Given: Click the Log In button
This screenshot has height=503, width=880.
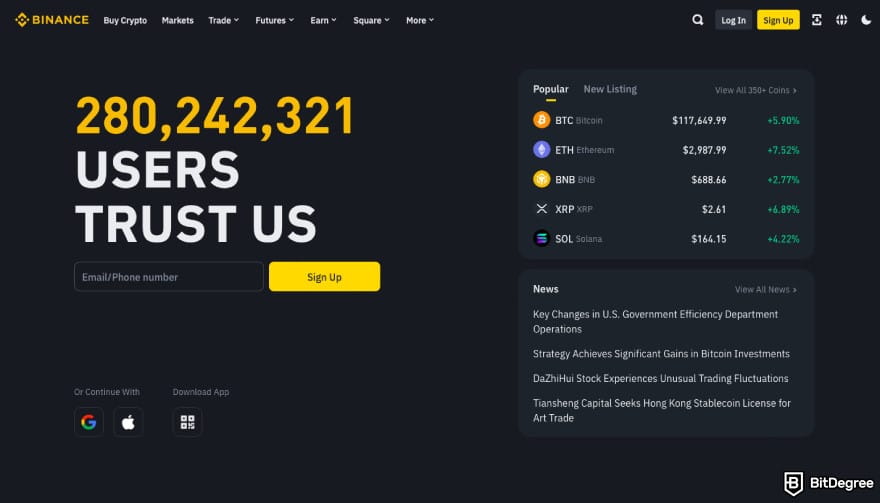Looking at the screenshot, I should (x=734, y=20).
